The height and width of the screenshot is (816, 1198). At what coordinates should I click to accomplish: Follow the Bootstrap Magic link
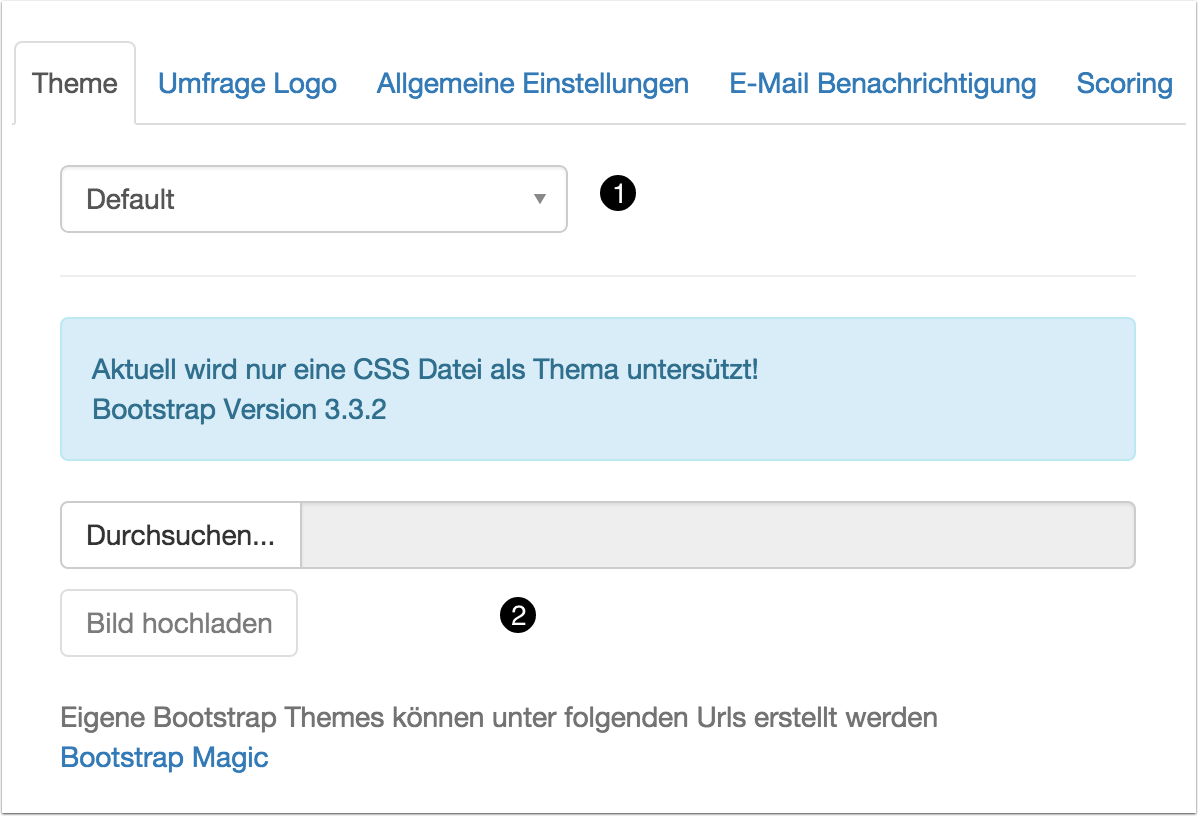click(164, 757)
